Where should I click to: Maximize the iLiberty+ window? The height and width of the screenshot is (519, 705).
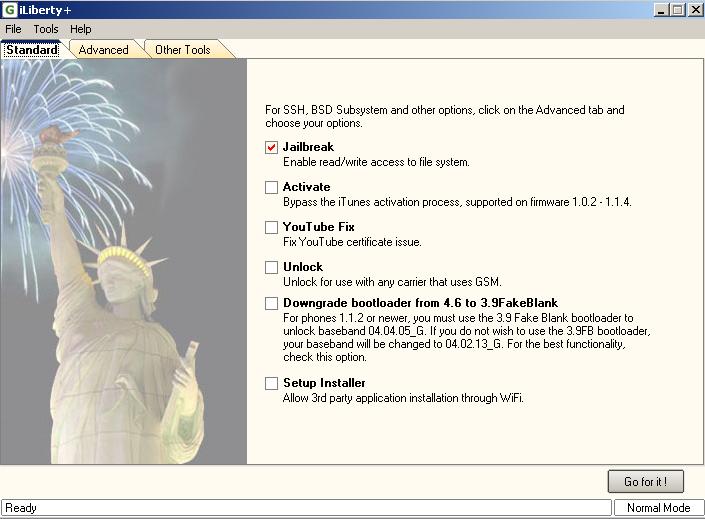coord(677,9)
